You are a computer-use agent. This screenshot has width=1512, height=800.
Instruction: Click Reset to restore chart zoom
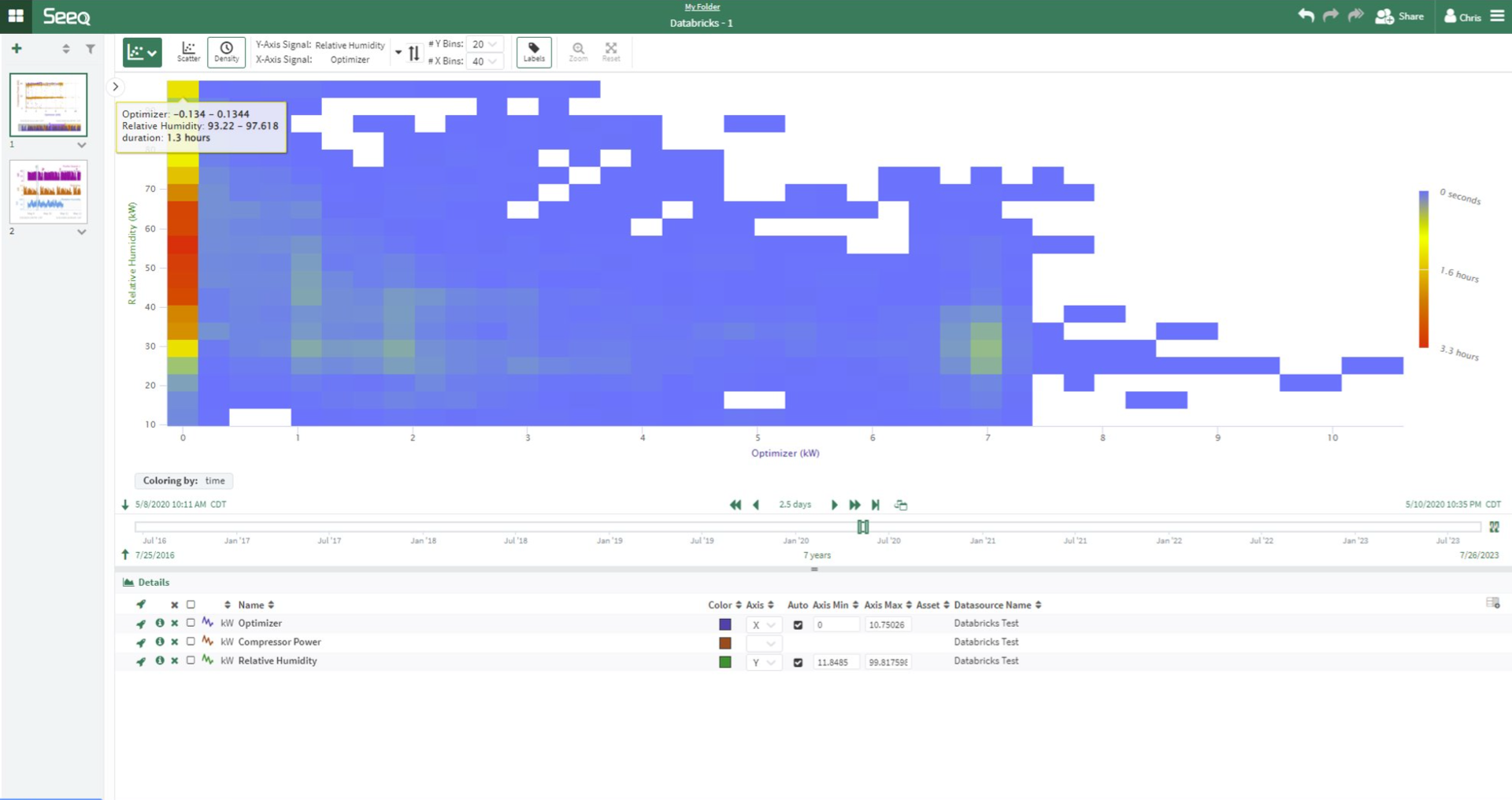coord(611,50)
